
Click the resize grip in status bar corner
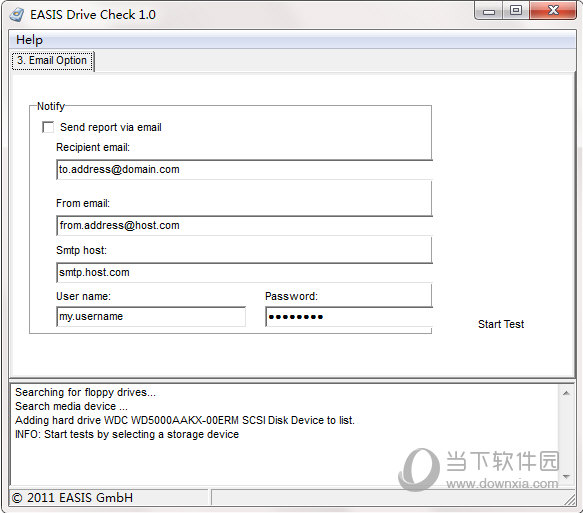(x=570, y=499)
